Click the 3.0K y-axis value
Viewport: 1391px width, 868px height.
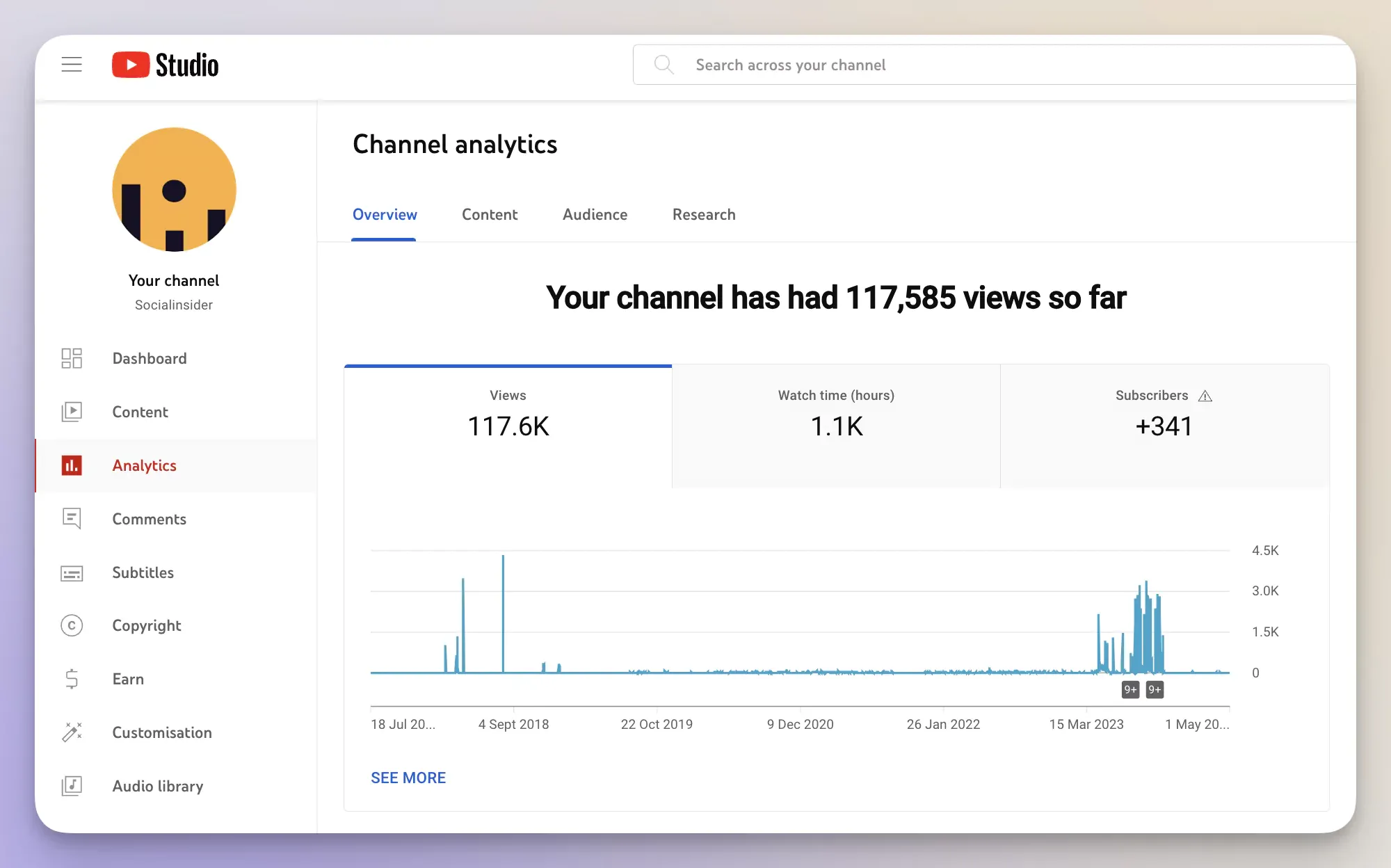(x=1265, y=590)
